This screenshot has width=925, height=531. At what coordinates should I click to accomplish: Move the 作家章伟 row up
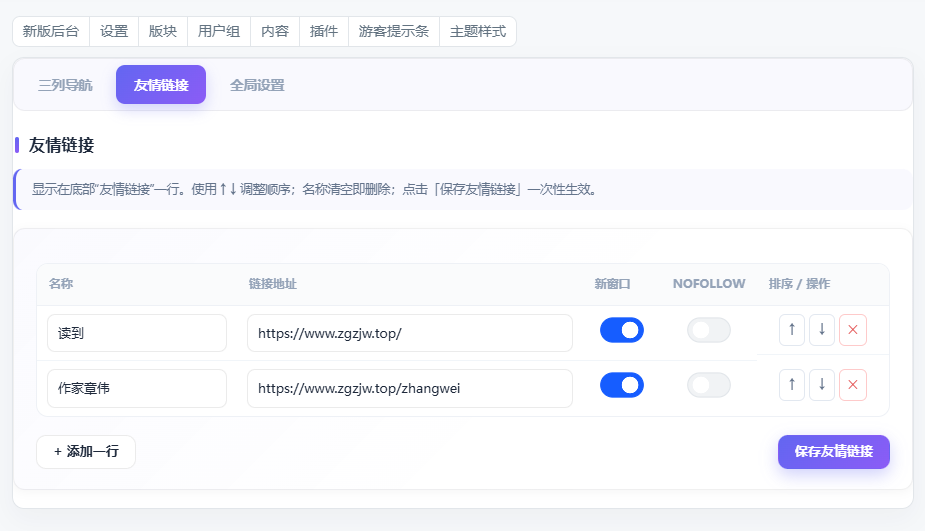pos(792,385)
